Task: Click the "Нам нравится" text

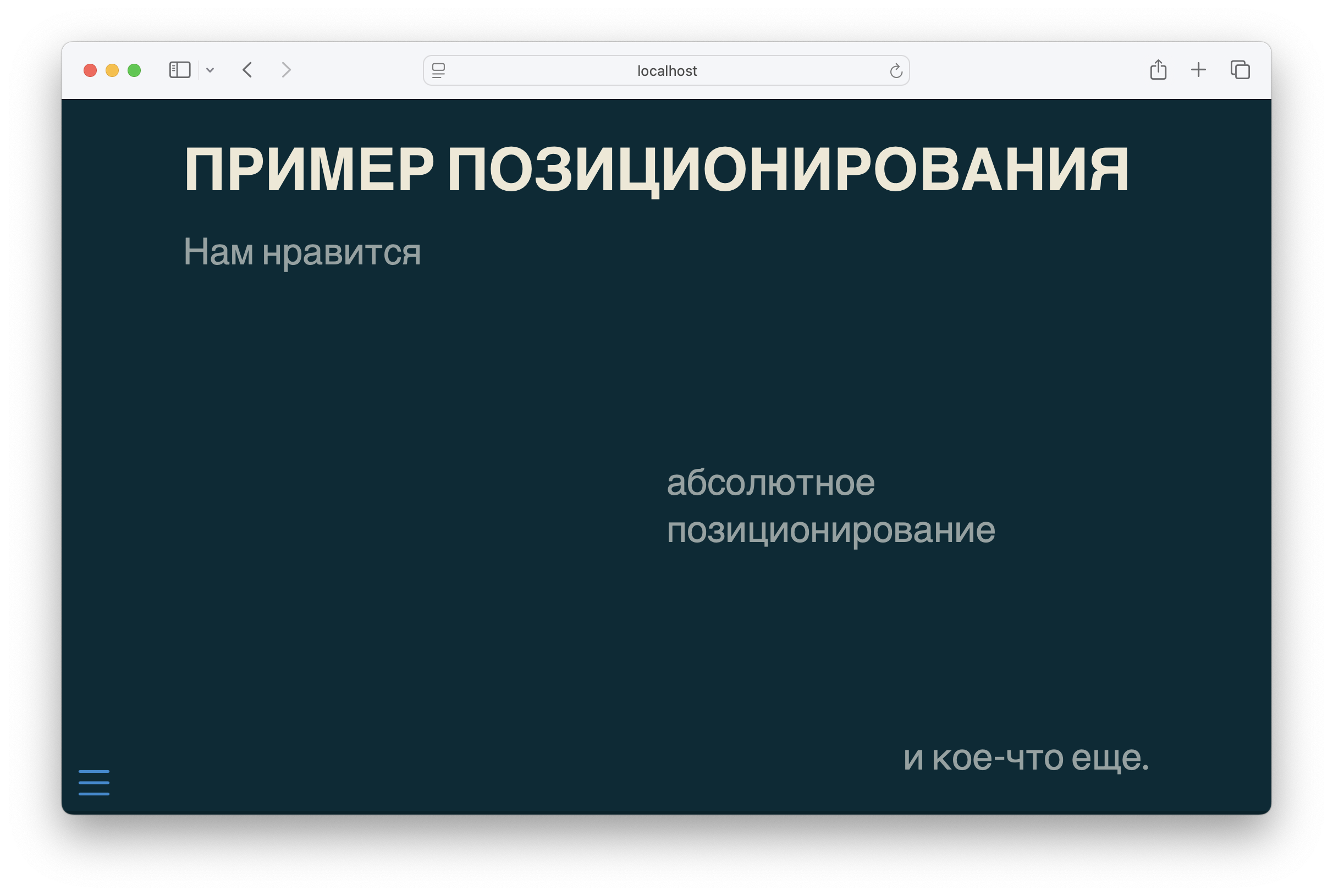Action: point(302,252)
